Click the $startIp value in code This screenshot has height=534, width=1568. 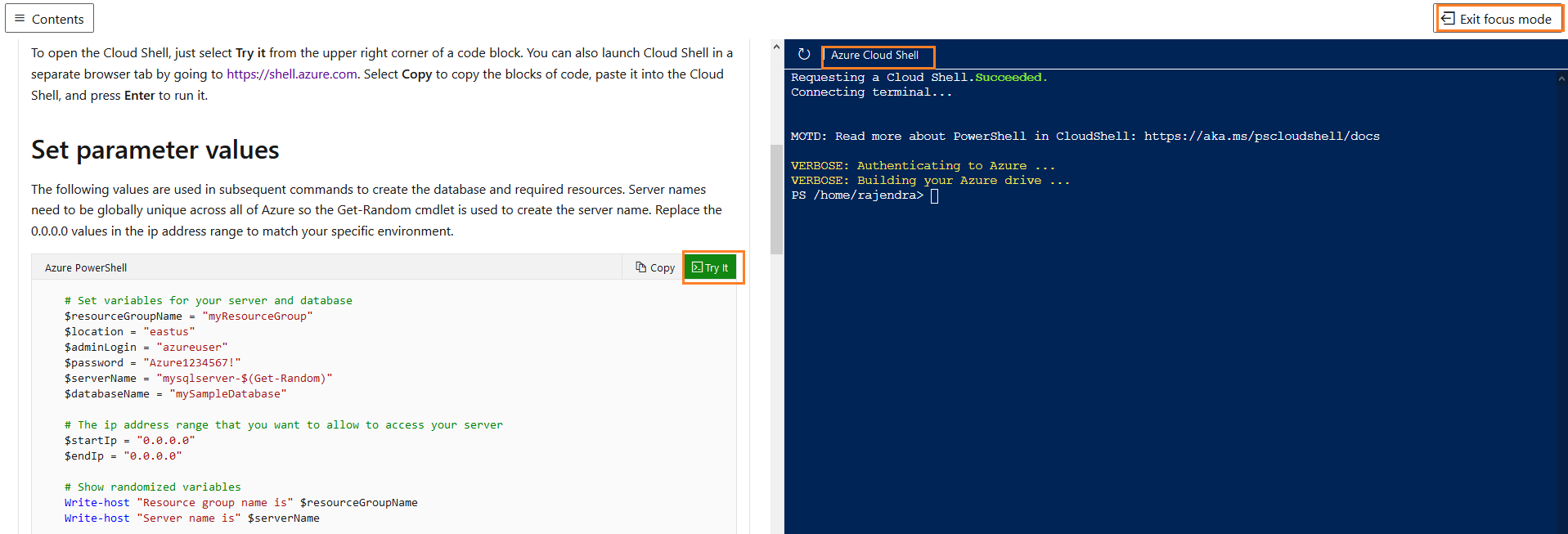pyautogui.click(x=166, y=441)
